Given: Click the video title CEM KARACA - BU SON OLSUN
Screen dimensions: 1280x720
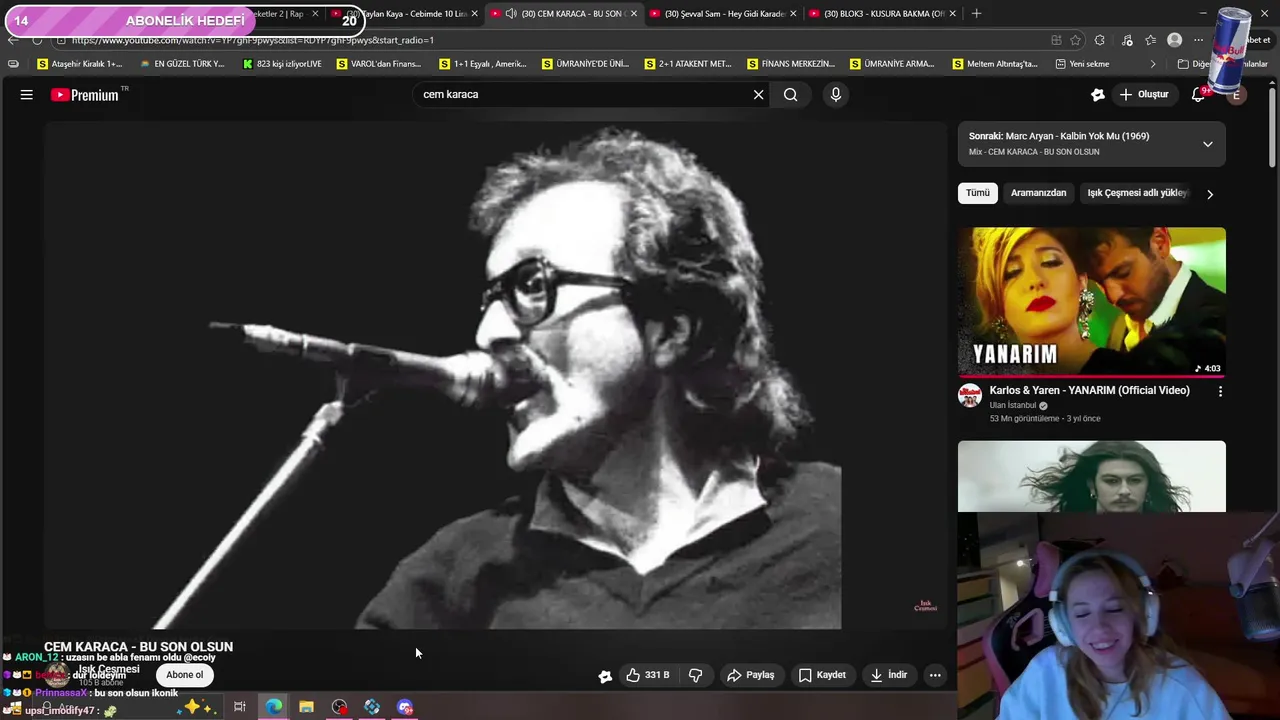Looking at the screenshot, I should [x=138, y=647].
